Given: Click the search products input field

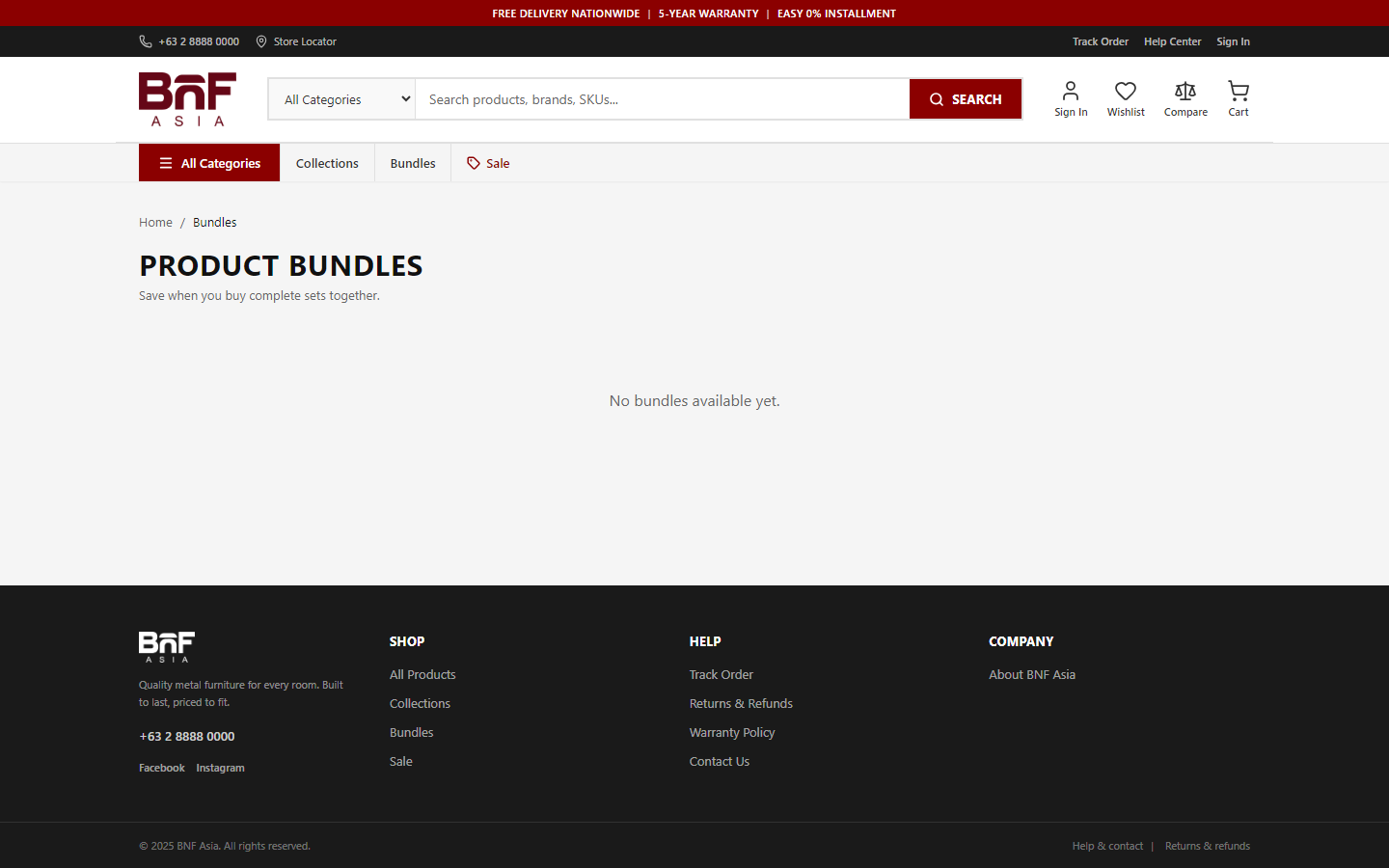Looking at the screenshot, I should pyautogui.click(x=663, y=99).
